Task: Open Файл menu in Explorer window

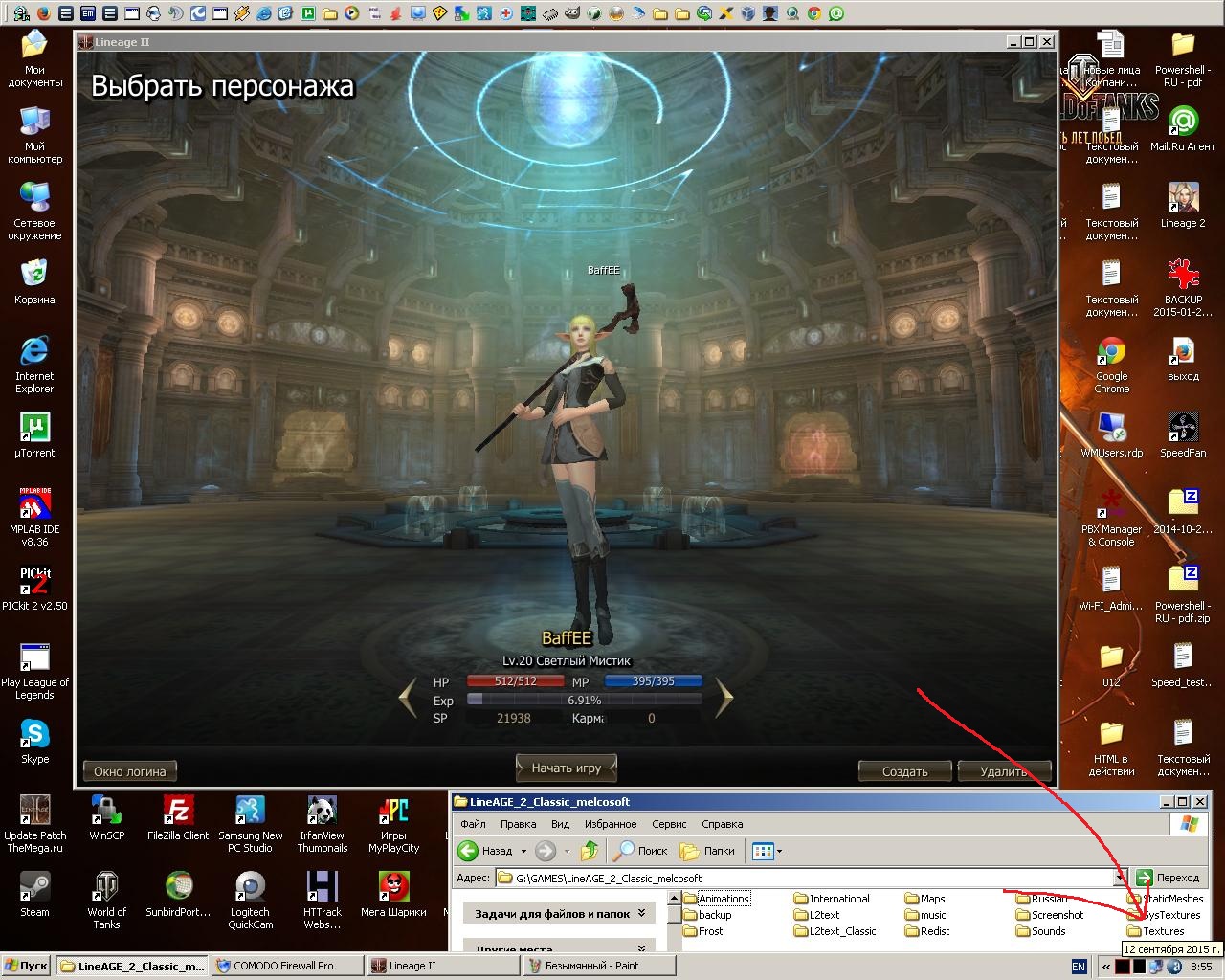Action: (473, 824)
